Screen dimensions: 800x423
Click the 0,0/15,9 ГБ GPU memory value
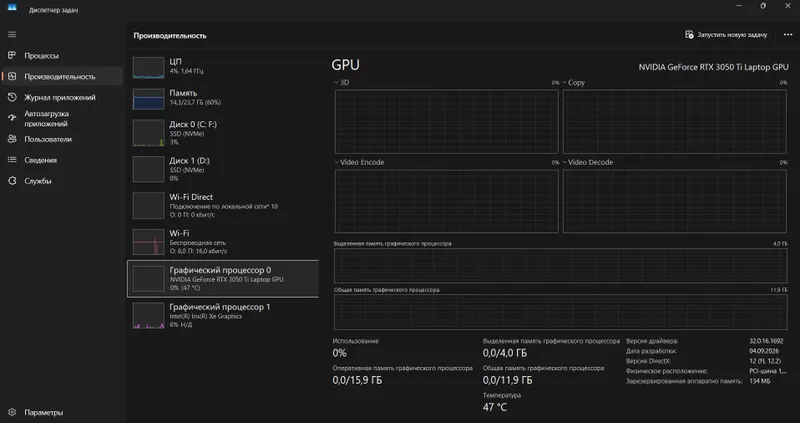(357, 380)
